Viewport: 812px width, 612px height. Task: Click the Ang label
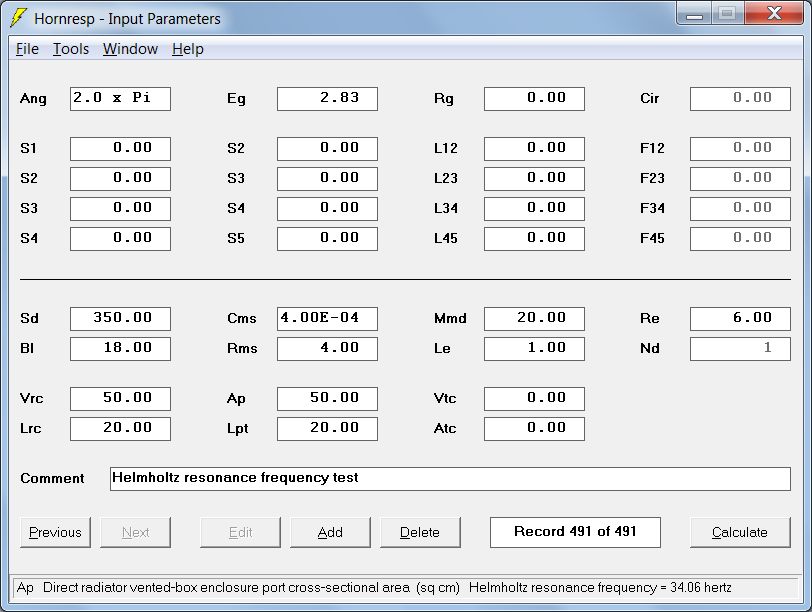(x=33, y=99)
